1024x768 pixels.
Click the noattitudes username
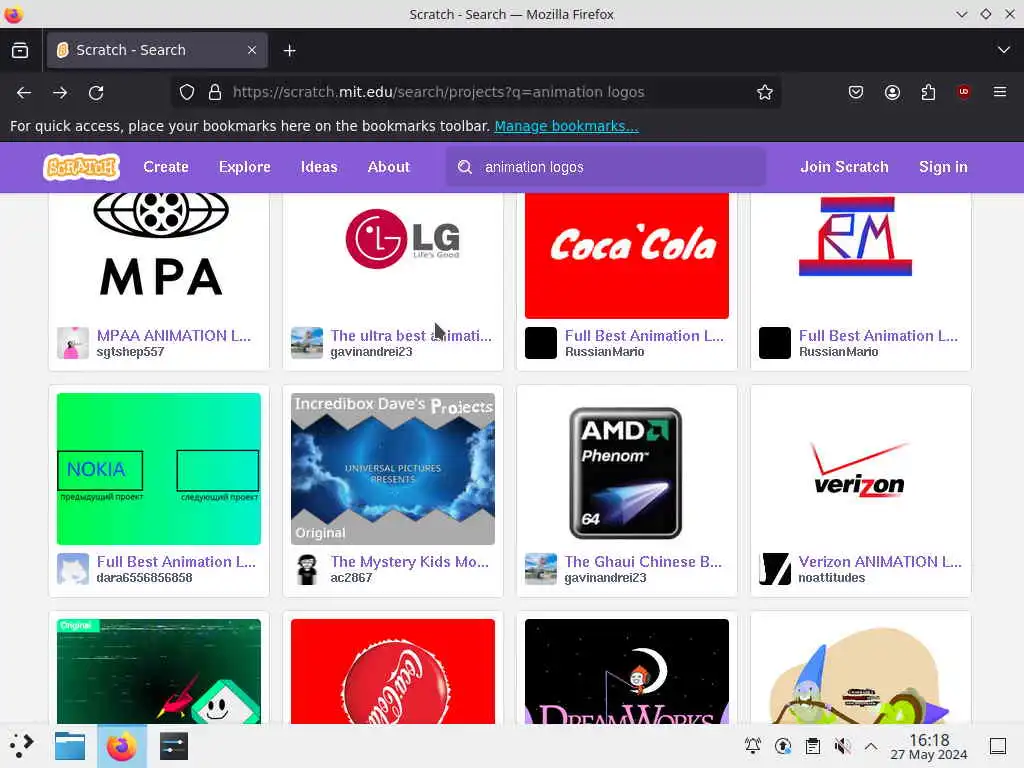point(831,578)
